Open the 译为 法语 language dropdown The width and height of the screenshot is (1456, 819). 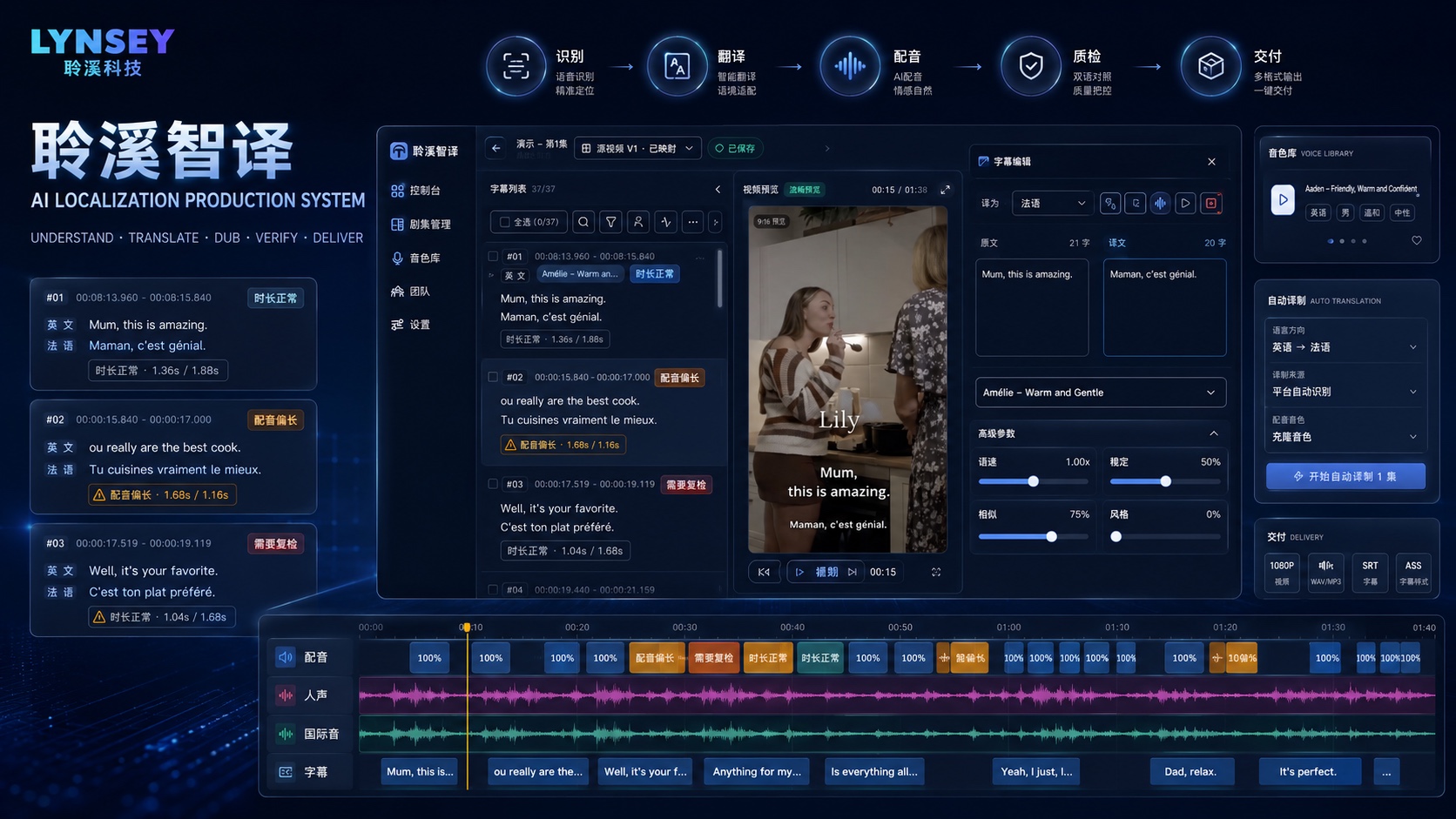pyautogui.click(x=1052, y=203)
